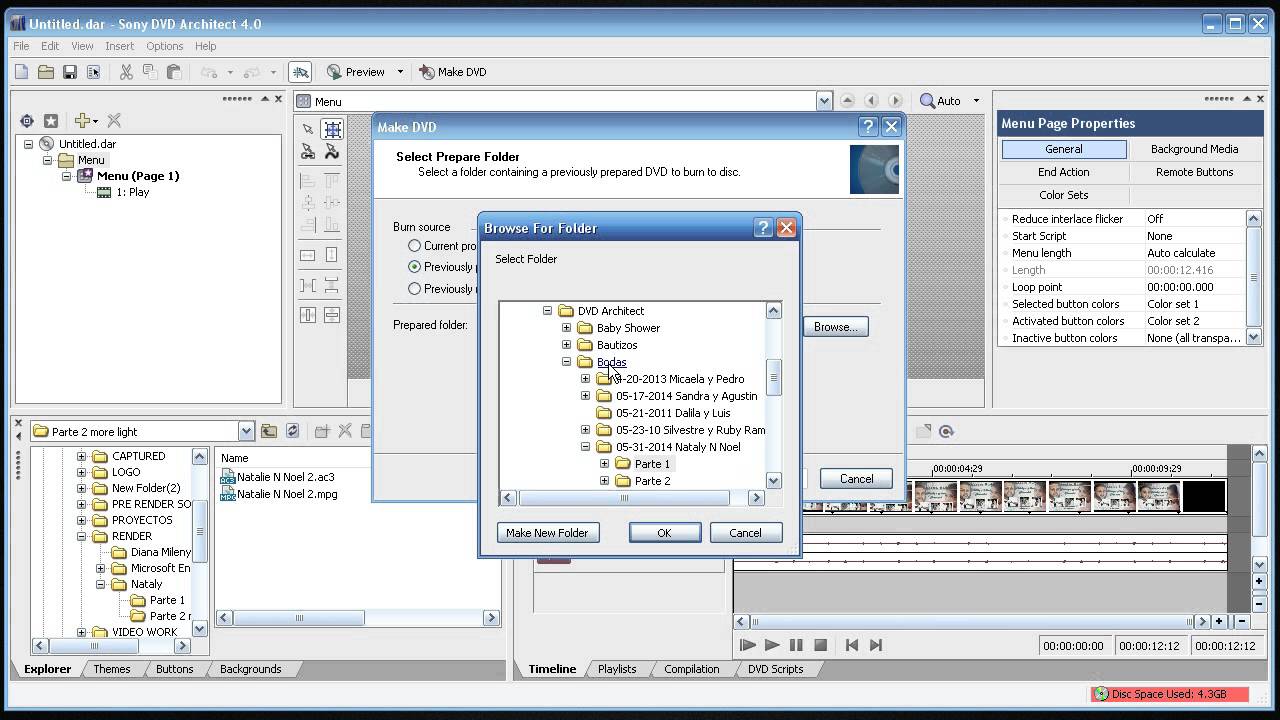Select the third Burn source radio button
Image resolution: width=1280 pixels, height=720 pixels.
pyautogui.click(x=414, y=288)
